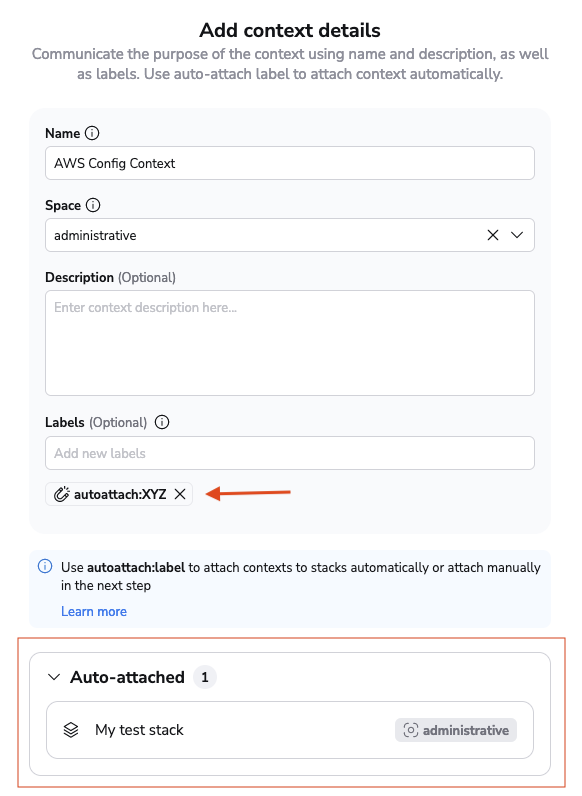Click the administrative space badge
This screenshot has width=582, height=796.
[x=456, y=730]
